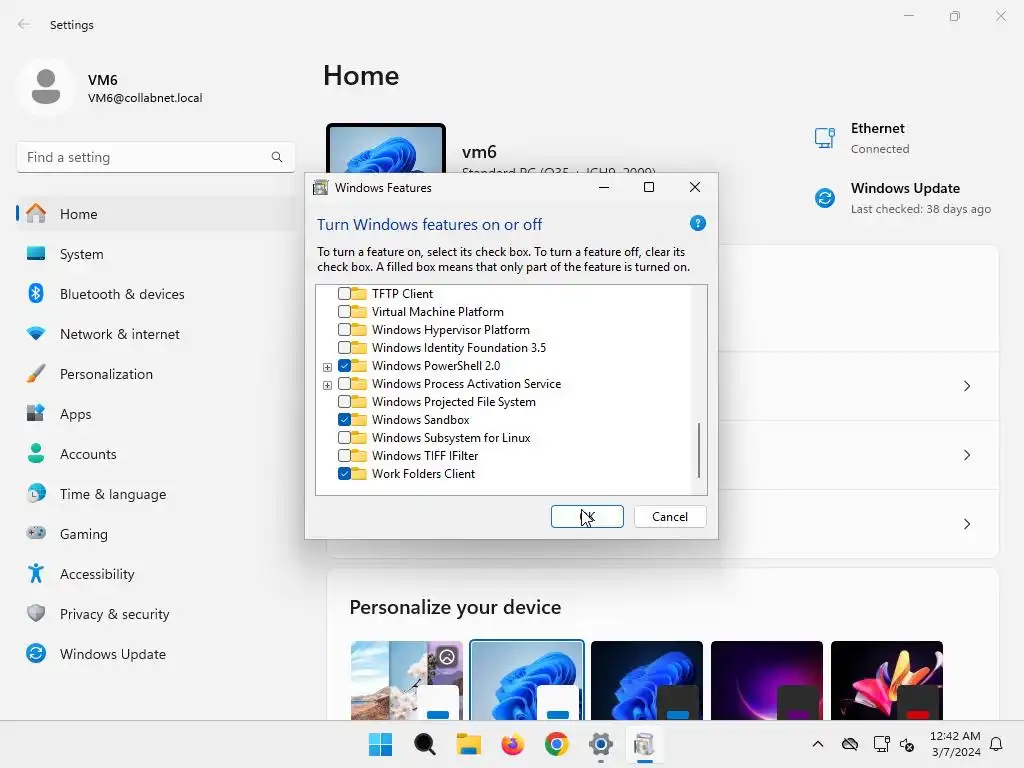Image resolution: width=1024 pixels, height=768 pixels.
Task: Uncheck the Windows Sandbox checkbox
Action: [344, 419]
